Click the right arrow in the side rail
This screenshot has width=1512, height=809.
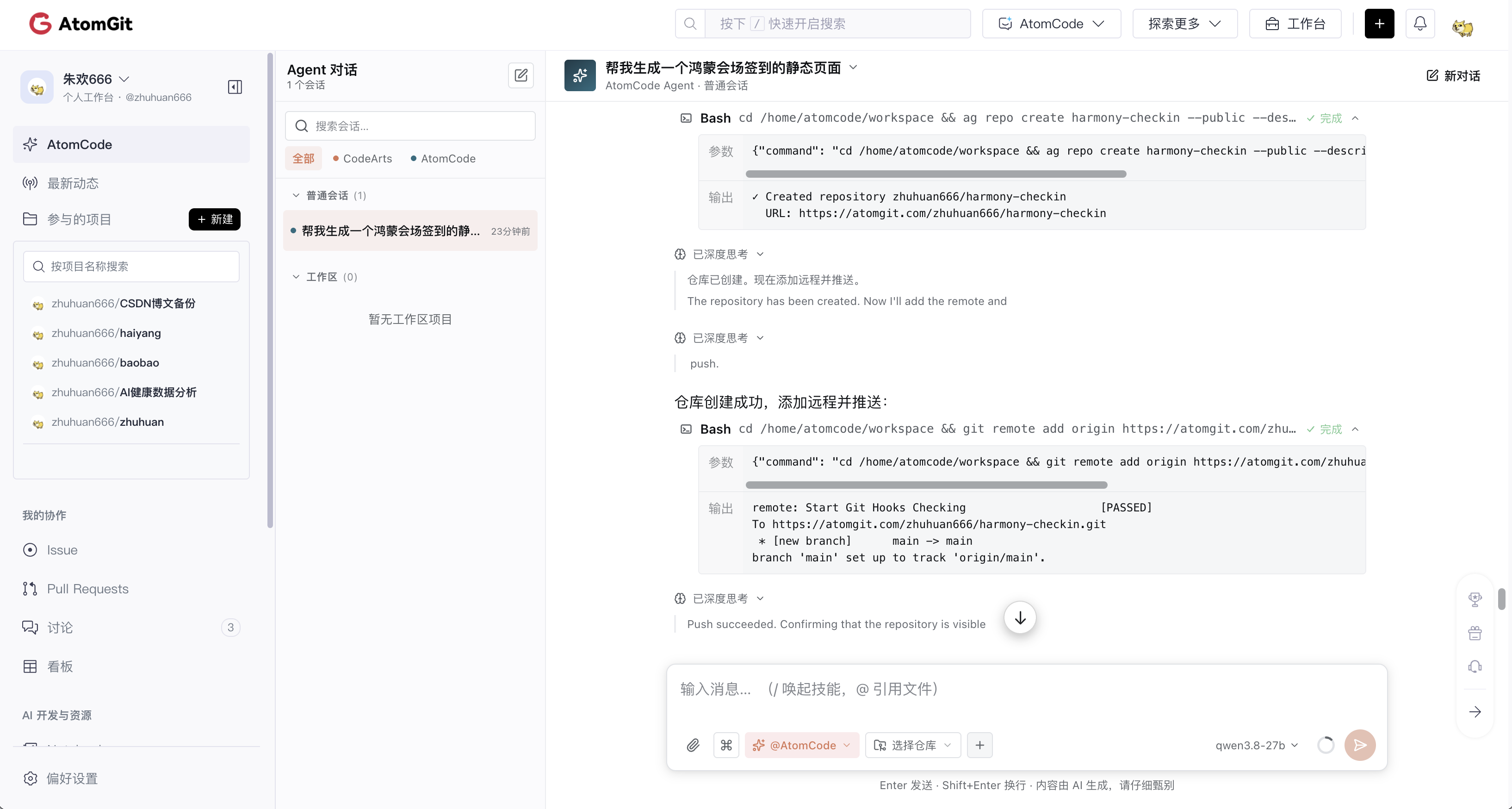click(x=1475, y=712)
